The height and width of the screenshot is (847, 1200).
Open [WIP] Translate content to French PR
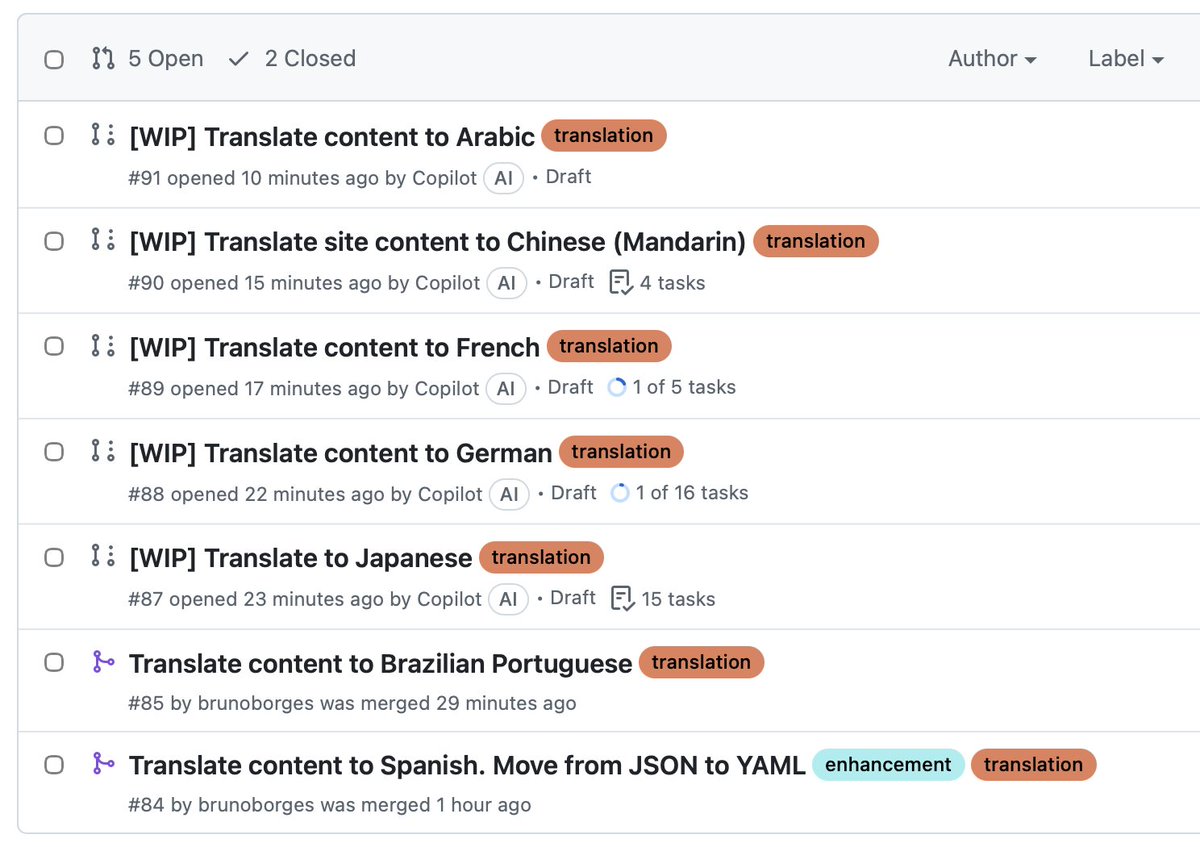click(x=334, y=348)
